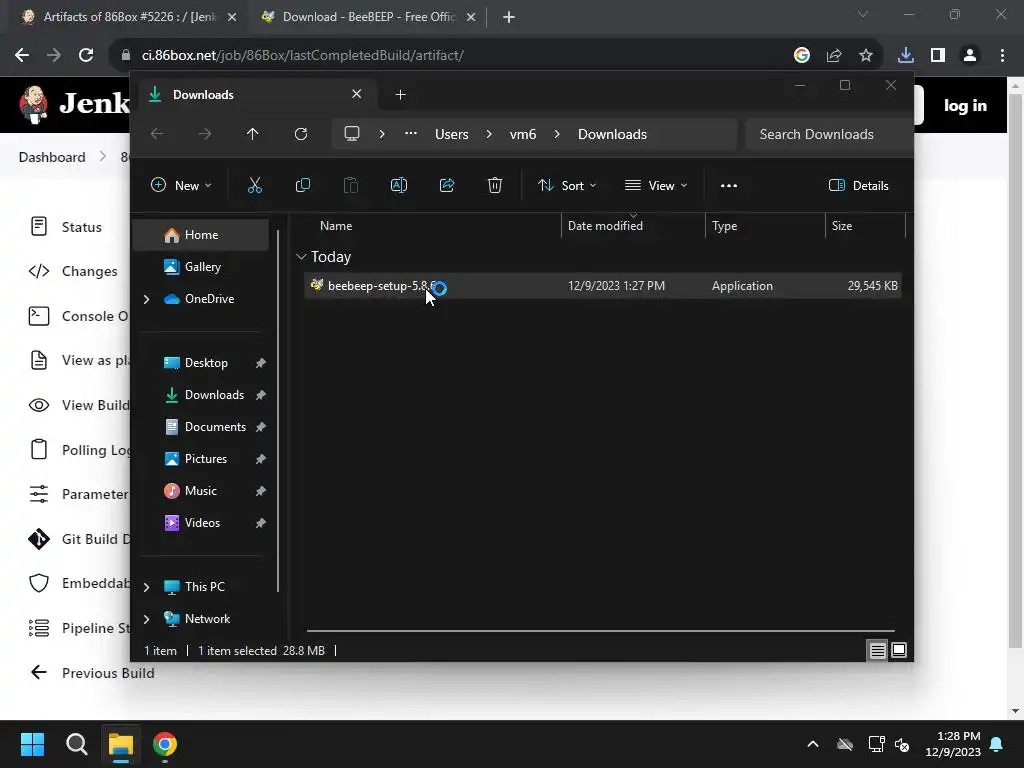Show hidden system tray icons
Image resolution: width=1024 pixels, height=768 pixels.
(813, 744)
